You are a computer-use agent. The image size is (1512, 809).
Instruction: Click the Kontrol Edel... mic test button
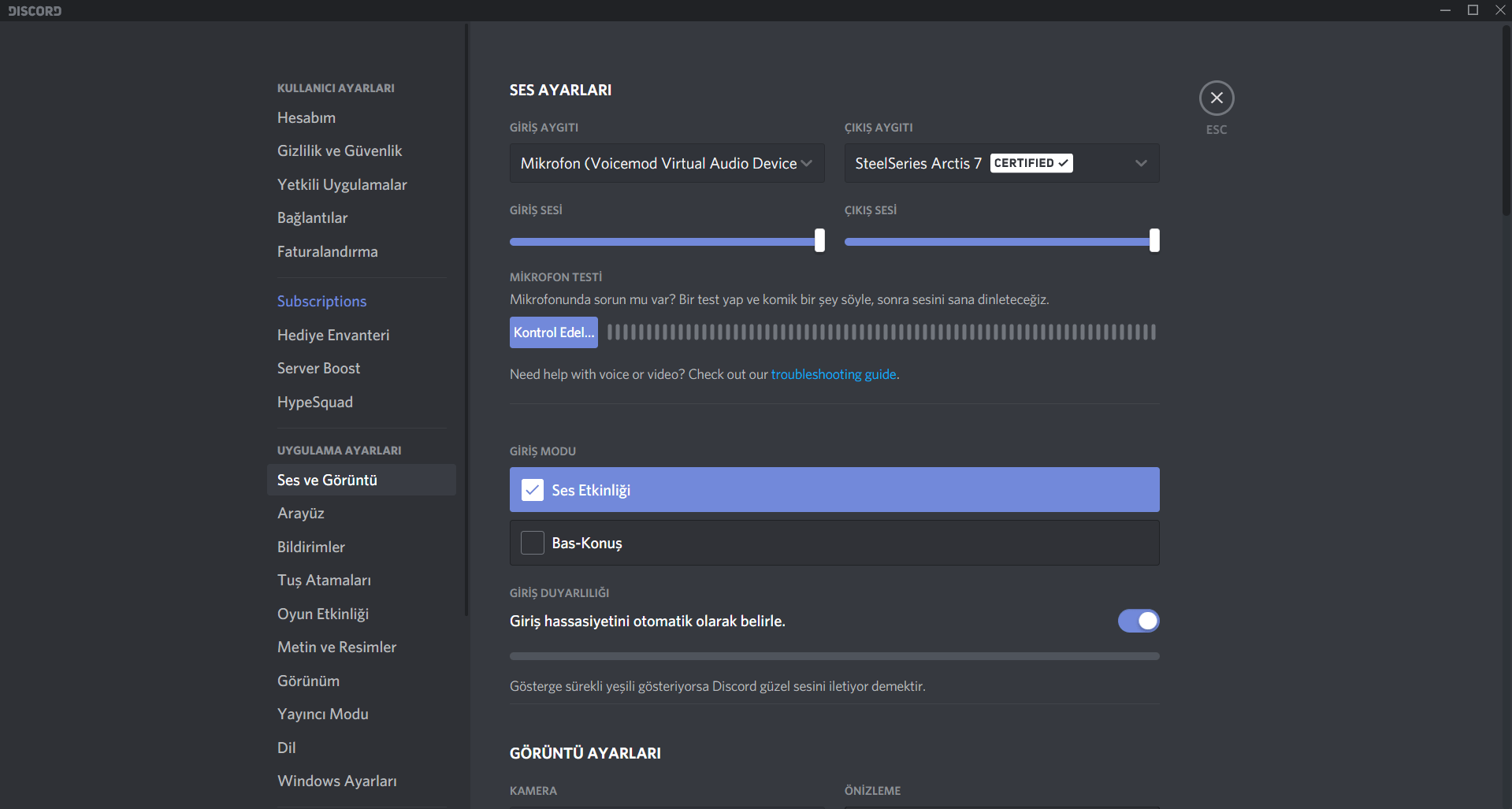tap(553, 332)
